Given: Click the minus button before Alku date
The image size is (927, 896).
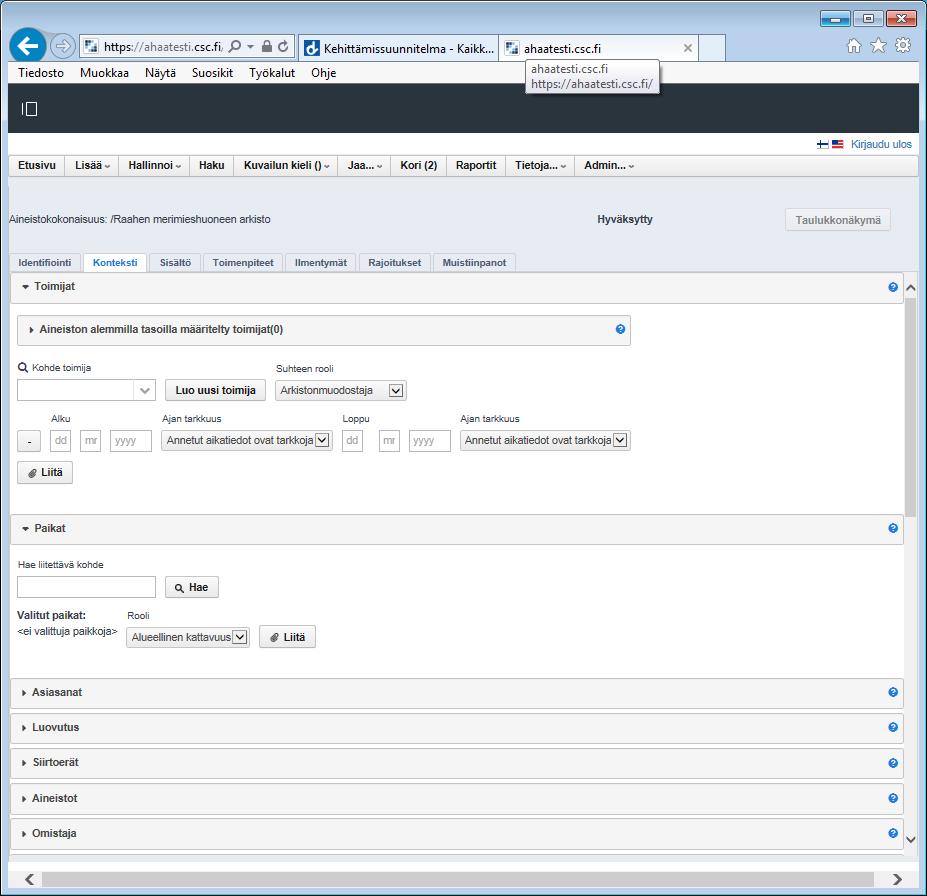Looking at the screenshot, I should click(29, 441).
